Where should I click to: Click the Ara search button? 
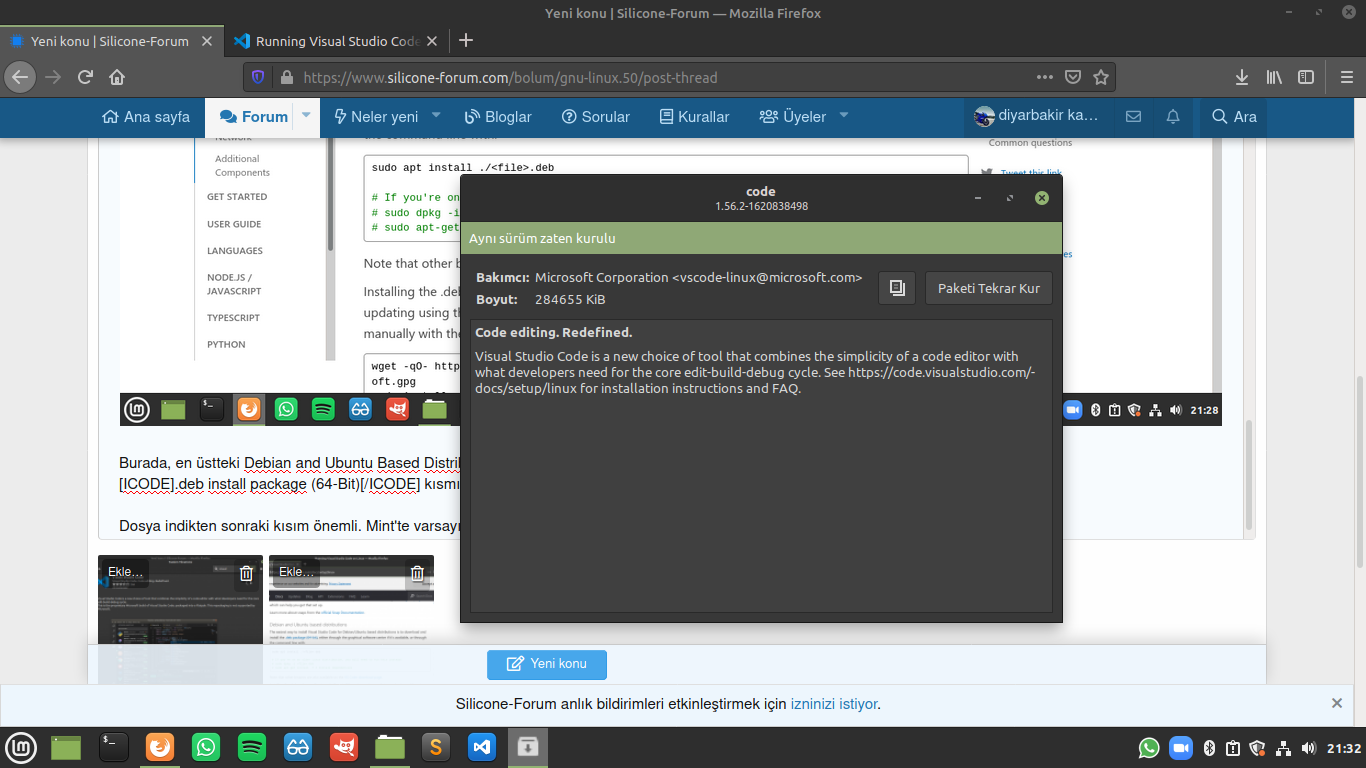click(x=1234, y=117)
